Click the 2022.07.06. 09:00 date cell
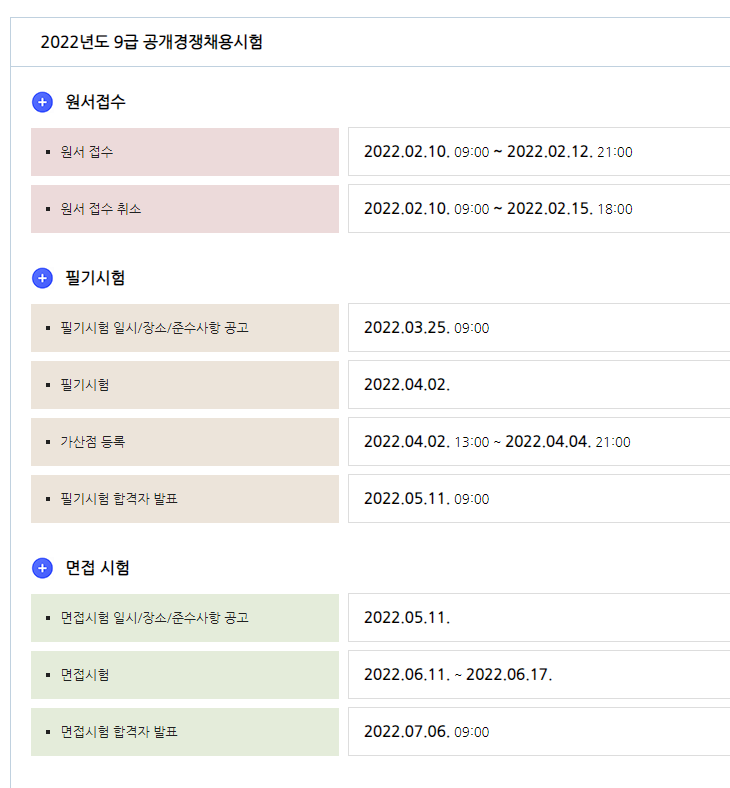Screen dimensions: 730x788 point(426,732)
